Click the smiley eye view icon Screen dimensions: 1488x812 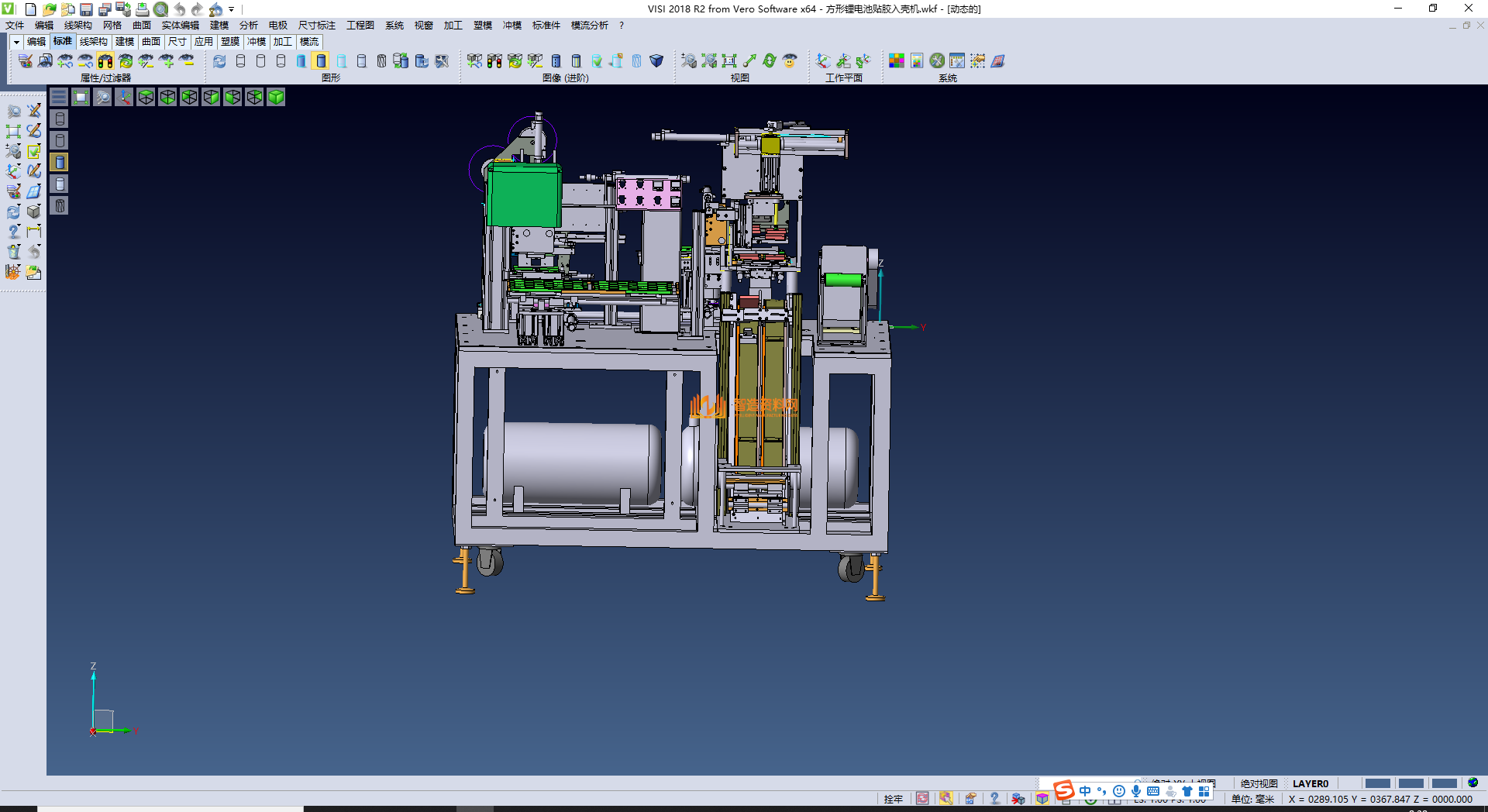tap(790, 61)
